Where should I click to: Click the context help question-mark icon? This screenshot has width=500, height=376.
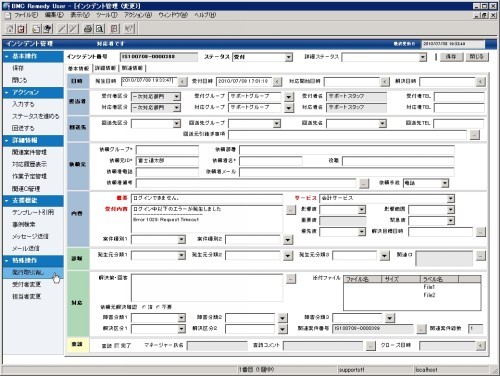(x=129, y=29)
